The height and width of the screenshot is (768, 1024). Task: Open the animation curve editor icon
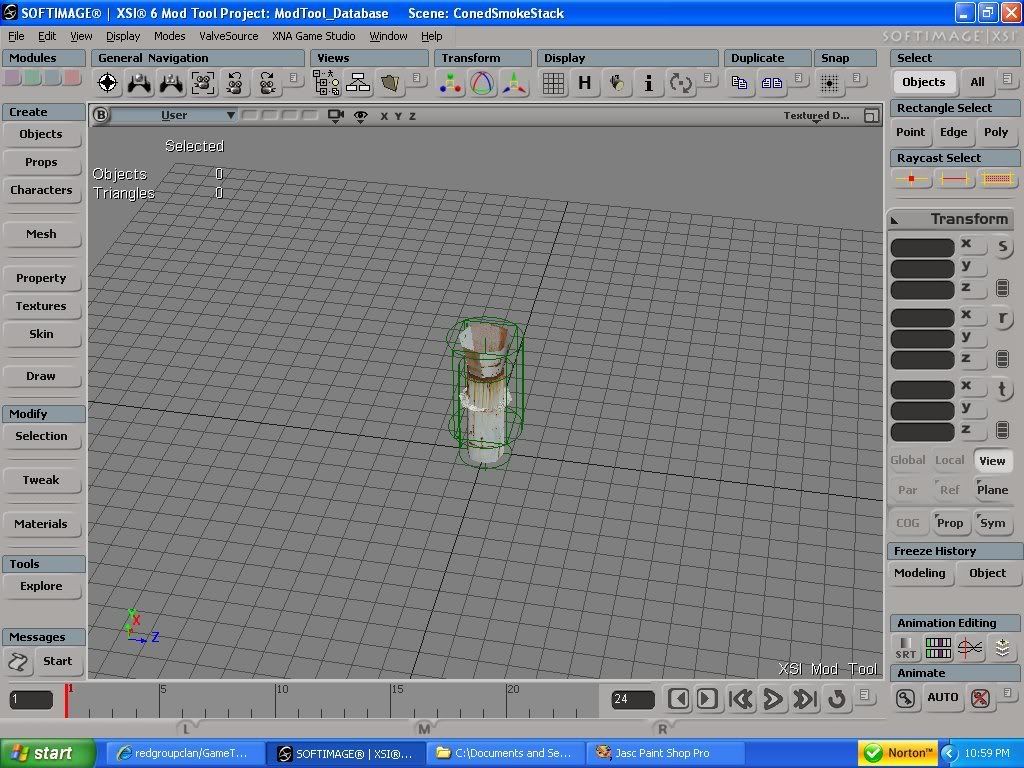970,648
